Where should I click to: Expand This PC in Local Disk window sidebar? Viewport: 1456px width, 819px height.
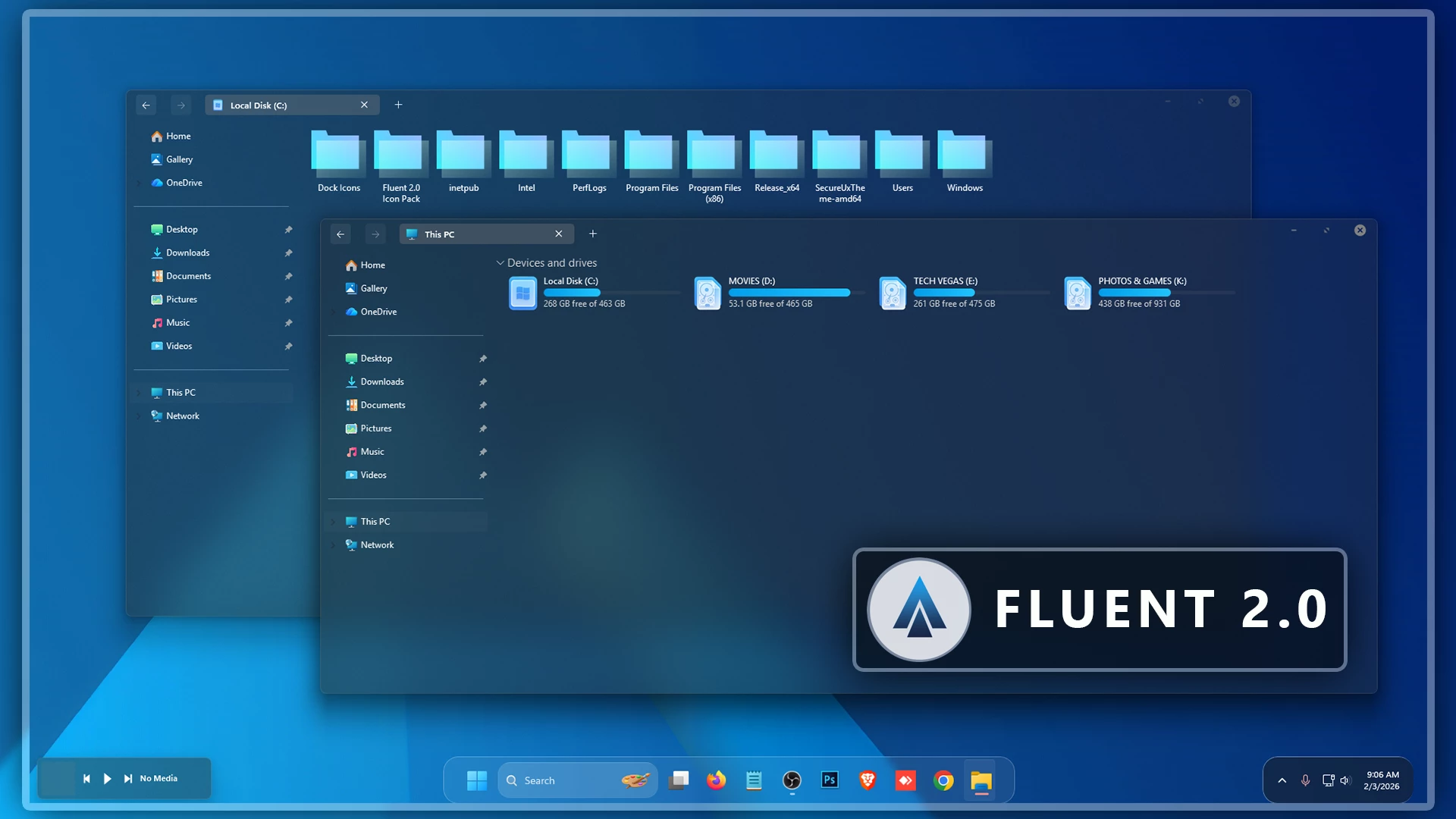point(140,393)
